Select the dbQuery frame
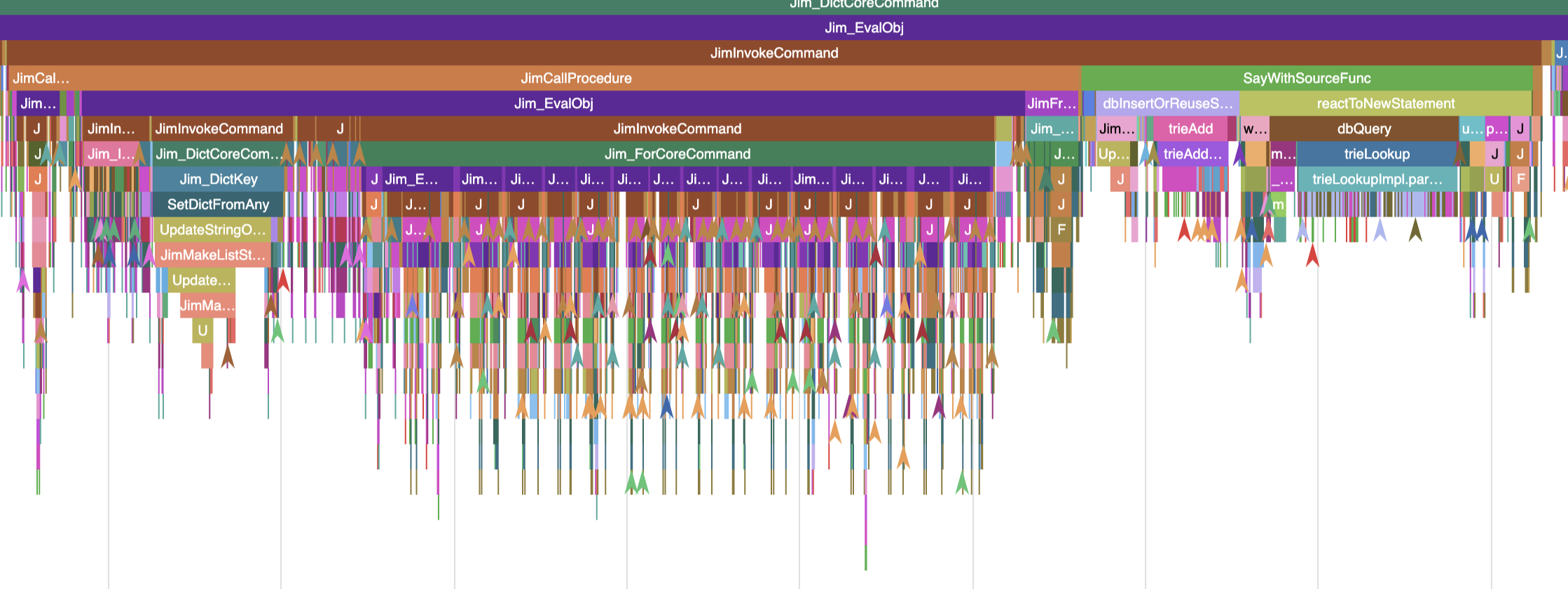The height and width of the screenshot is (589, 1568). (x=1363, y=128)
